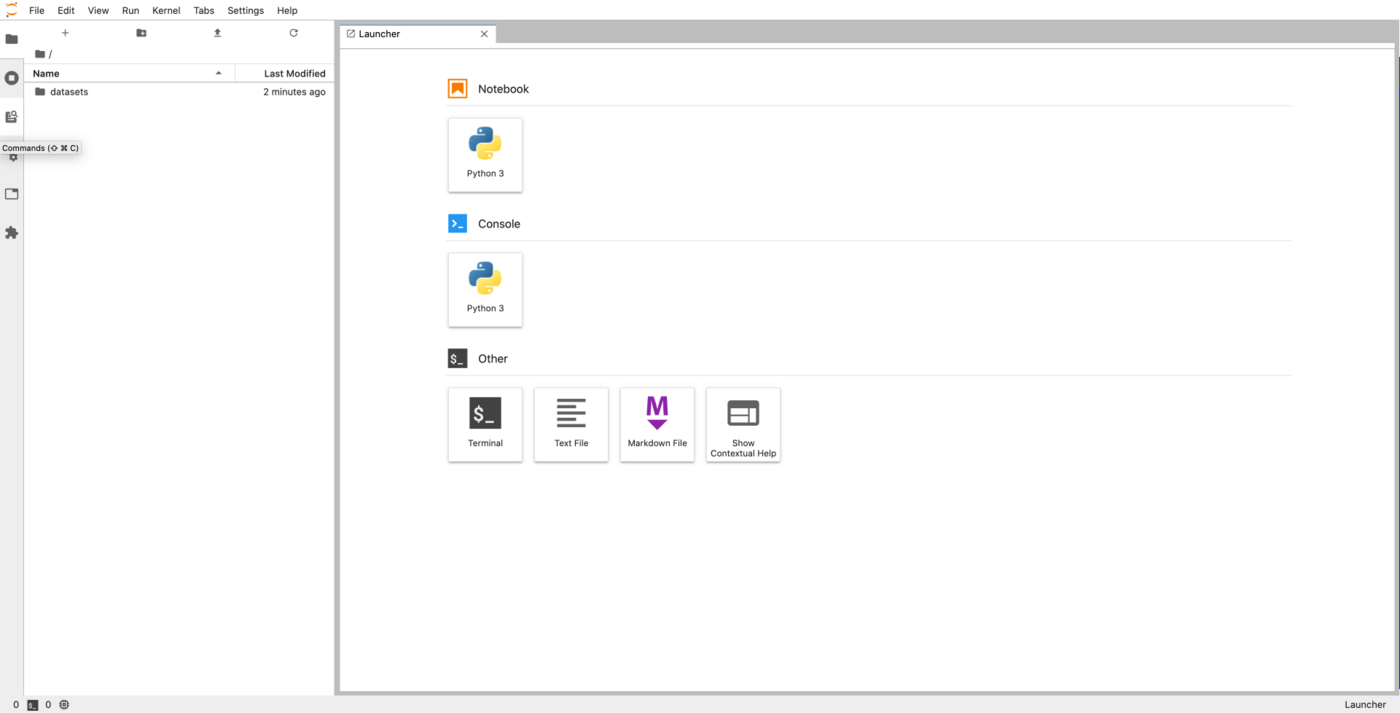Select the datasets folder
Image resolution: width=1400 pixels, height=713 pixels.
[69, 92]
